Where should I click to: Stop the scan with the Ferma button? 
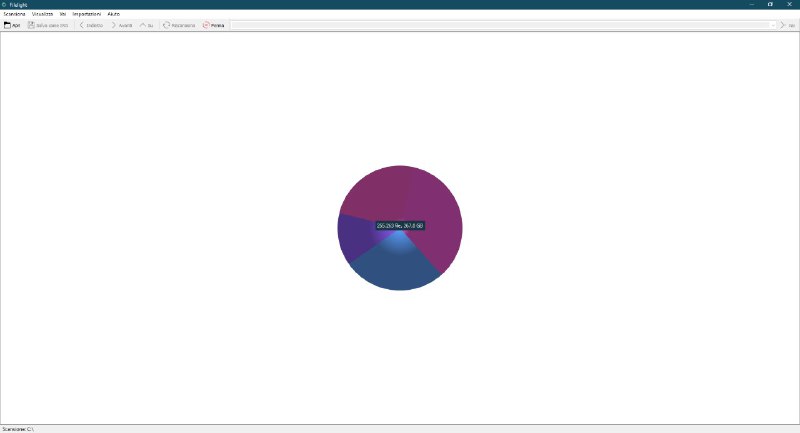coord(206,25)
